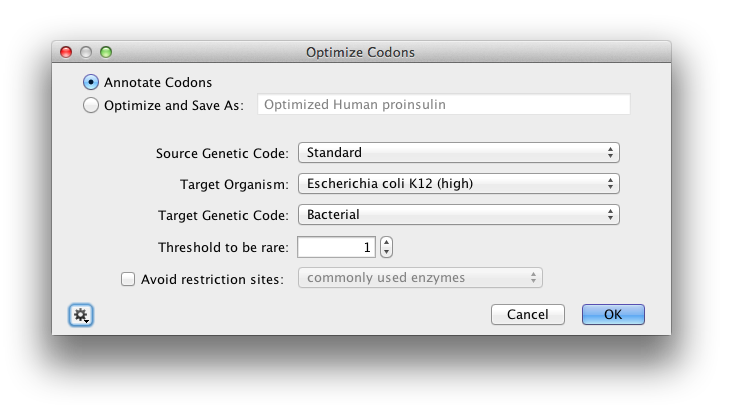Open Target Genetic Code dropdown
This screenshot has height=405, width=741.
tap(458, 215)
